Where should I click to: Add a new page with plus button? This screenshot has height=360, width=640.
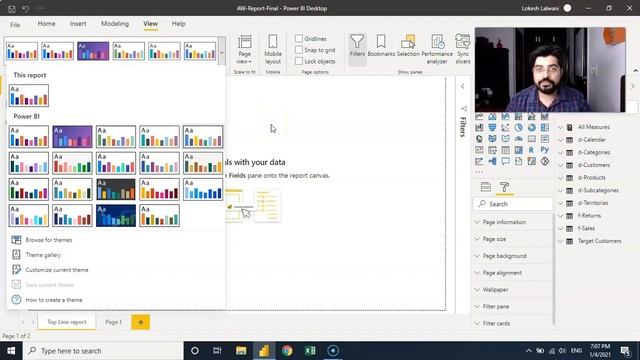pyautogui.click(x=140, y=322)
